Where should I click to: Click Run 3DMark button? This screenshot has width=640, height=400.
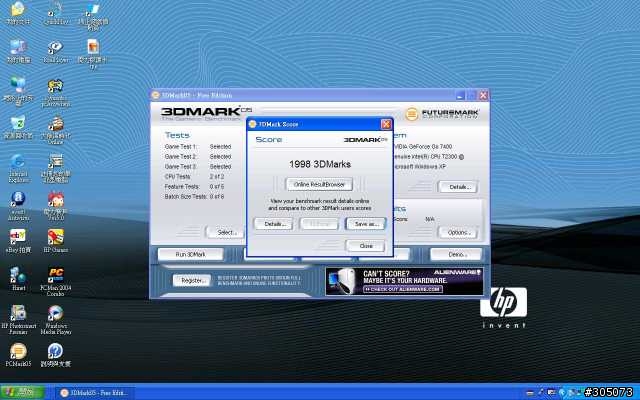pos(191,254)
